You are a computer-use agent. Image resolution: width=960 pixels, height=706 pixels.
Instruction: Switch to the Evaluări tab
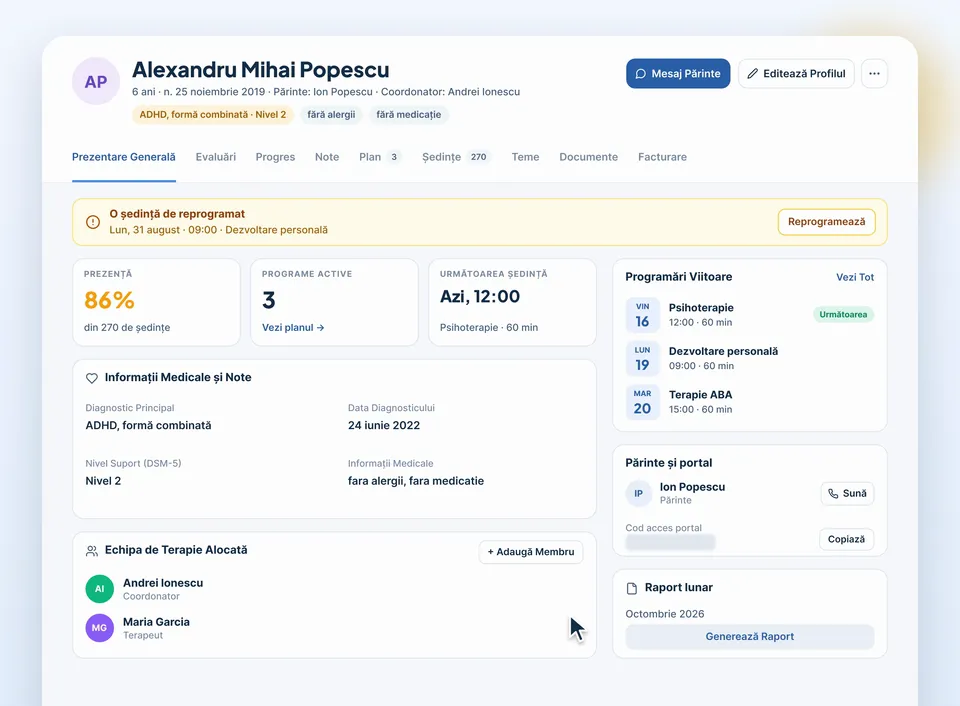[216, 157]
